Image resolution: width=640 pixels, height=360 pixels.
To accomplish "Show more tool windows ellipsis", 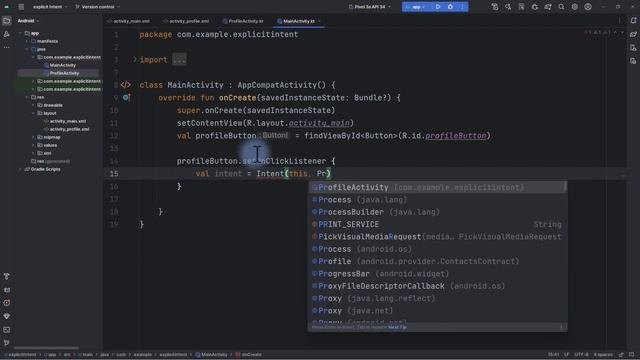I will coord(7,47).
